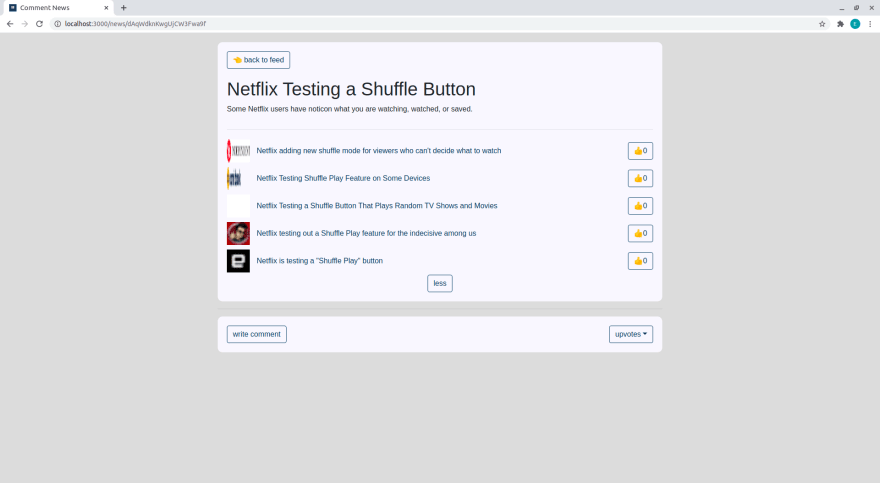Viewport: 880px width, 483px height.
Task: Click thumbnail of 'Shuffle Play Feature on Some Devices'
Action: (239, 178)
